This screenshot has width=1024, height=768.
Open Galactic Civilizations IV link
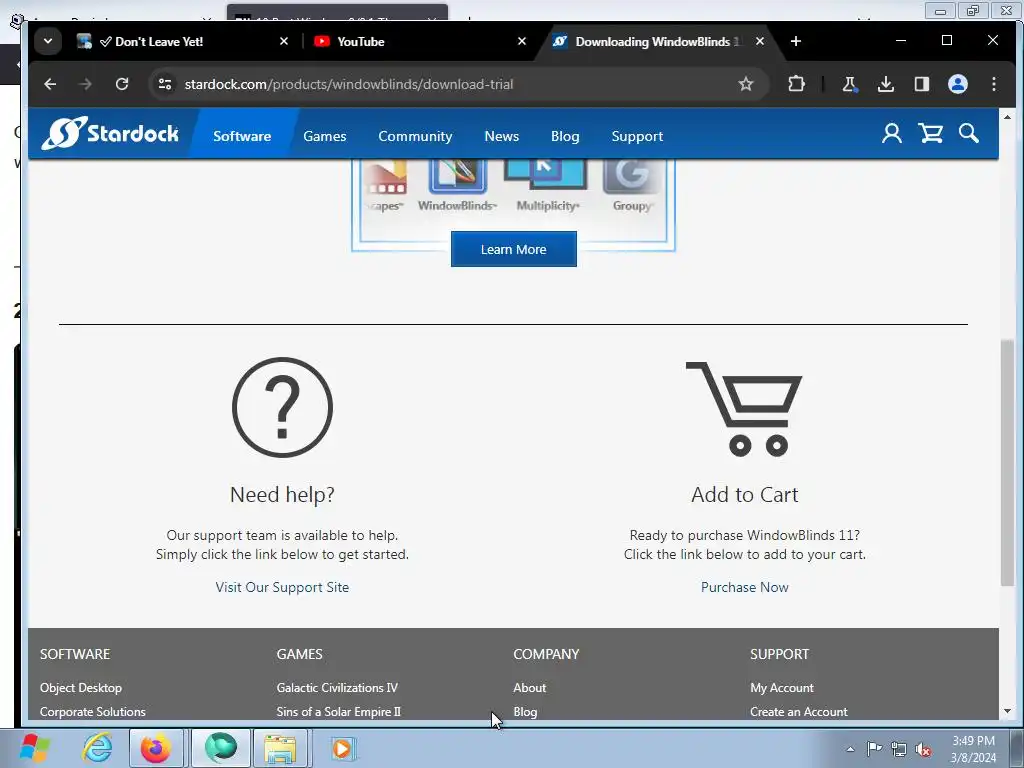coord(337,688)
